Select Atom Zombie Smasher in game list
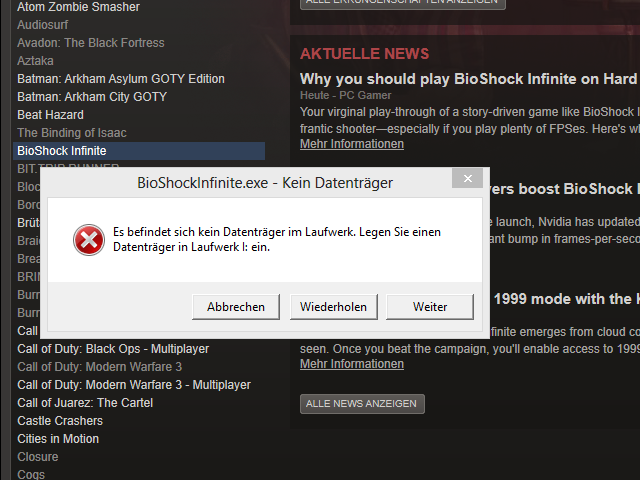Viewport: 640px width, 480px height. tap(78, 7)
